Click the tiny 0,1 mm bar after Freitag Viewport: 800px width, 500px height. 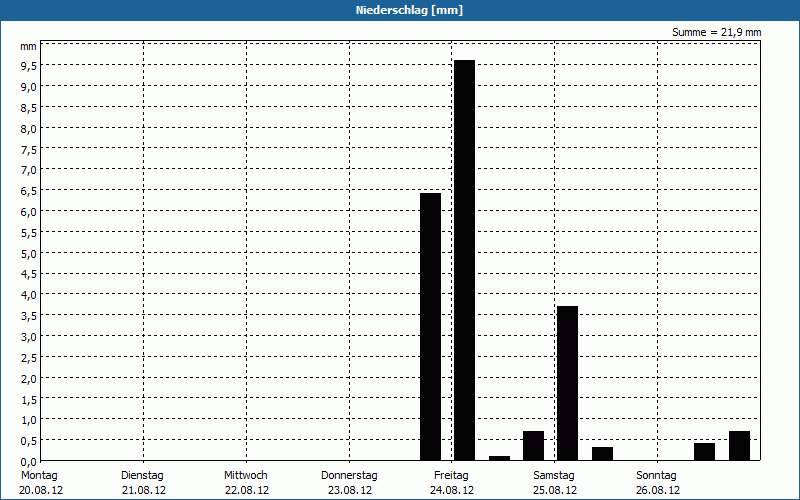click(x=499, y=458)
